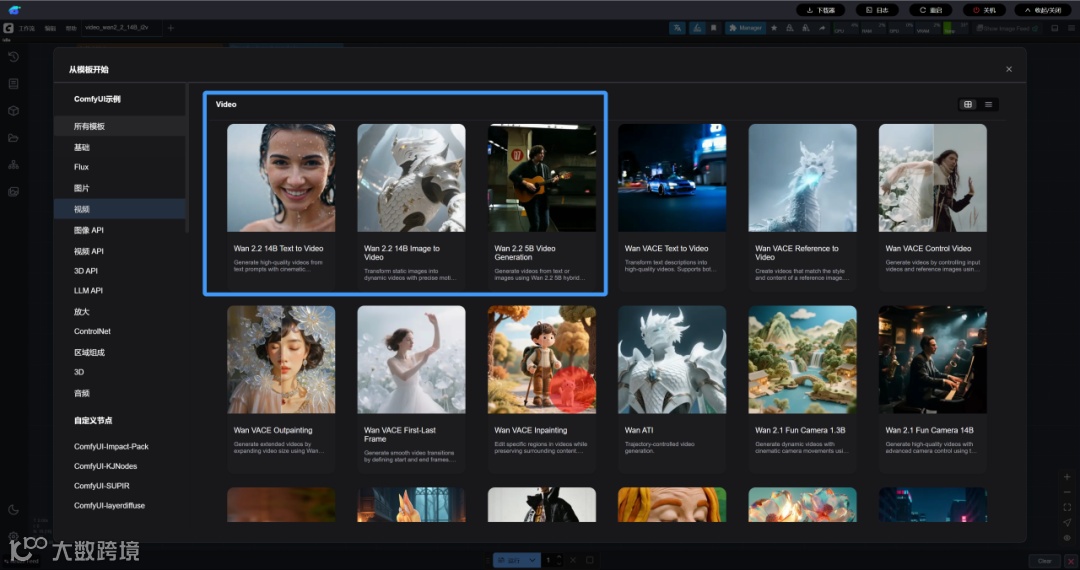The height and width of the screenshot is (570, 1080).
Task: Open the workflows folder sidebar icon
Action: coord(13,138)
